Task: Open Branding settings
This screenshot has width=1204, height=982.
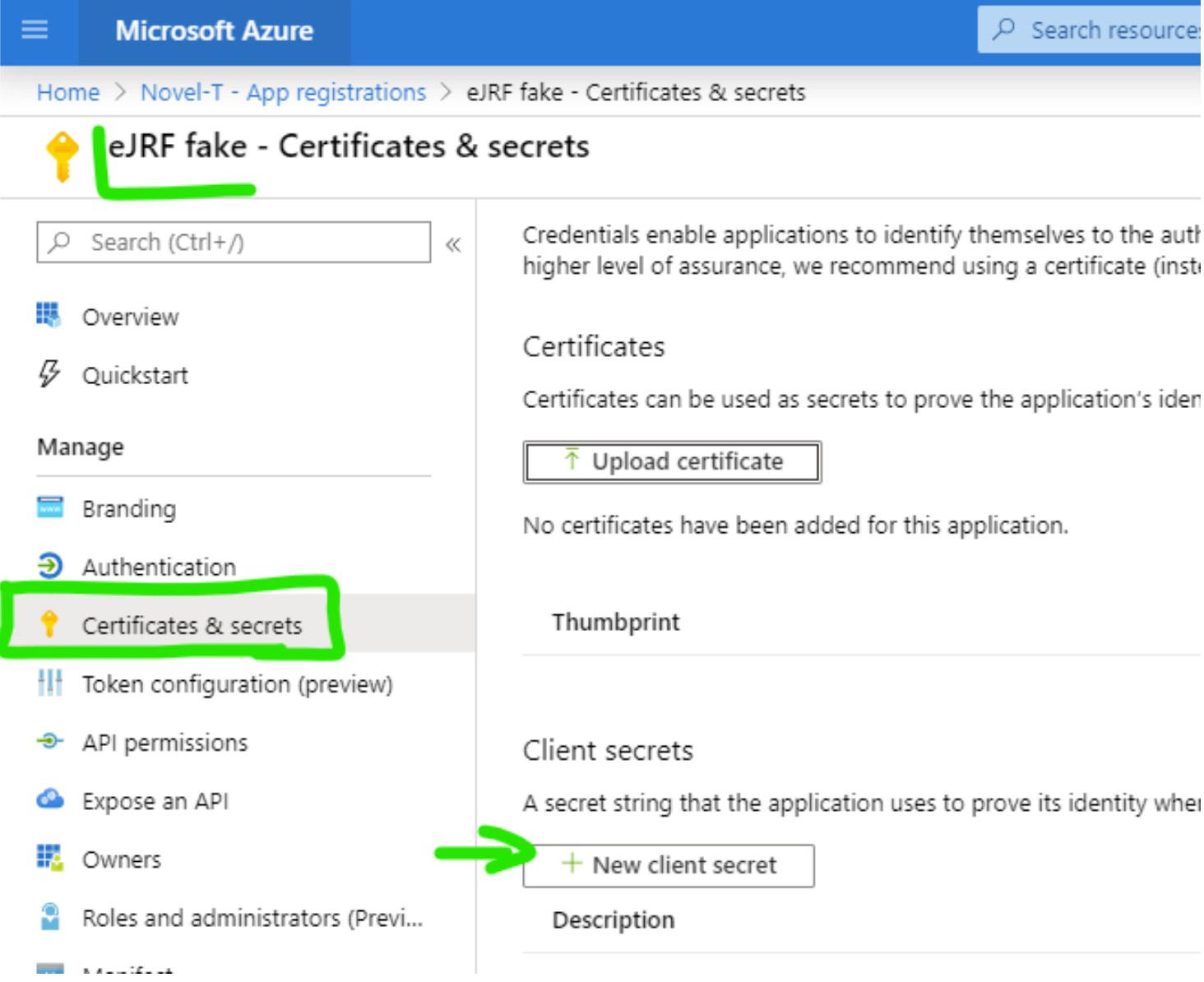Action: [x=129, y=510]
